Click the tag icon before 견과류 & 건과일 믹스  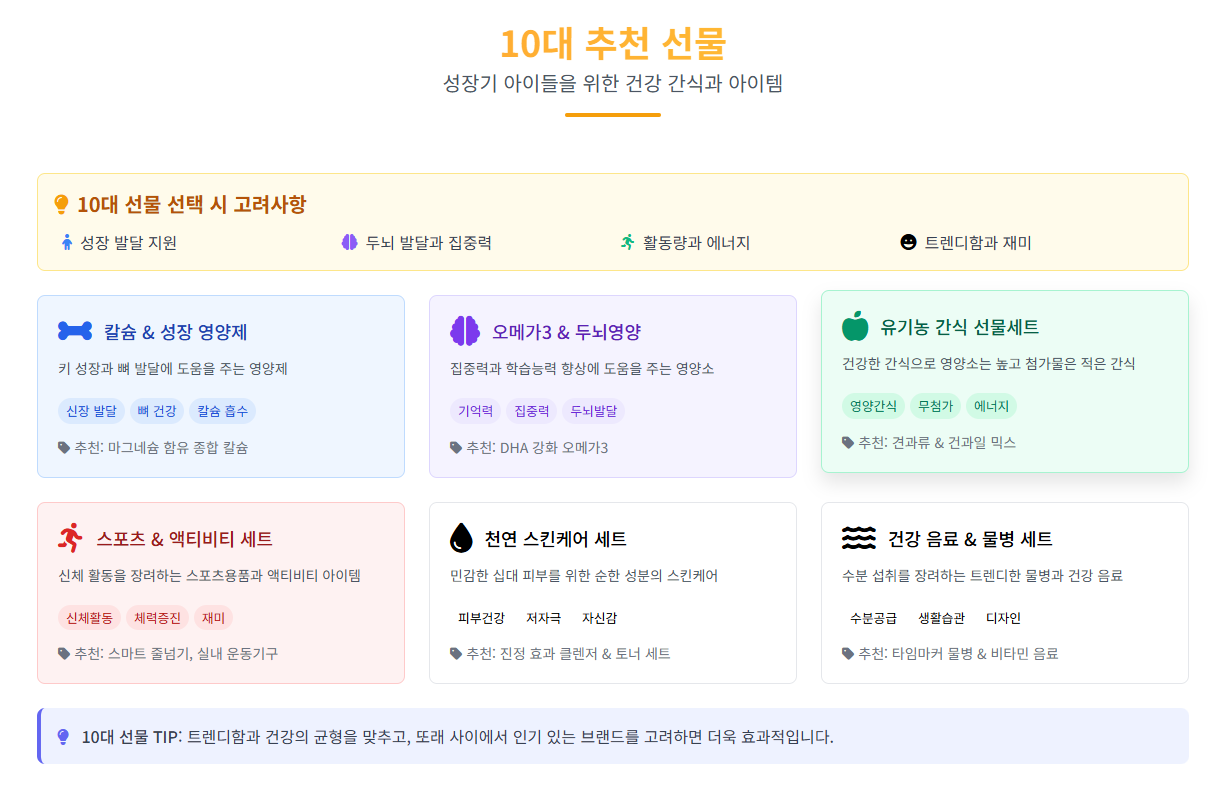click(x=848, y=442)
